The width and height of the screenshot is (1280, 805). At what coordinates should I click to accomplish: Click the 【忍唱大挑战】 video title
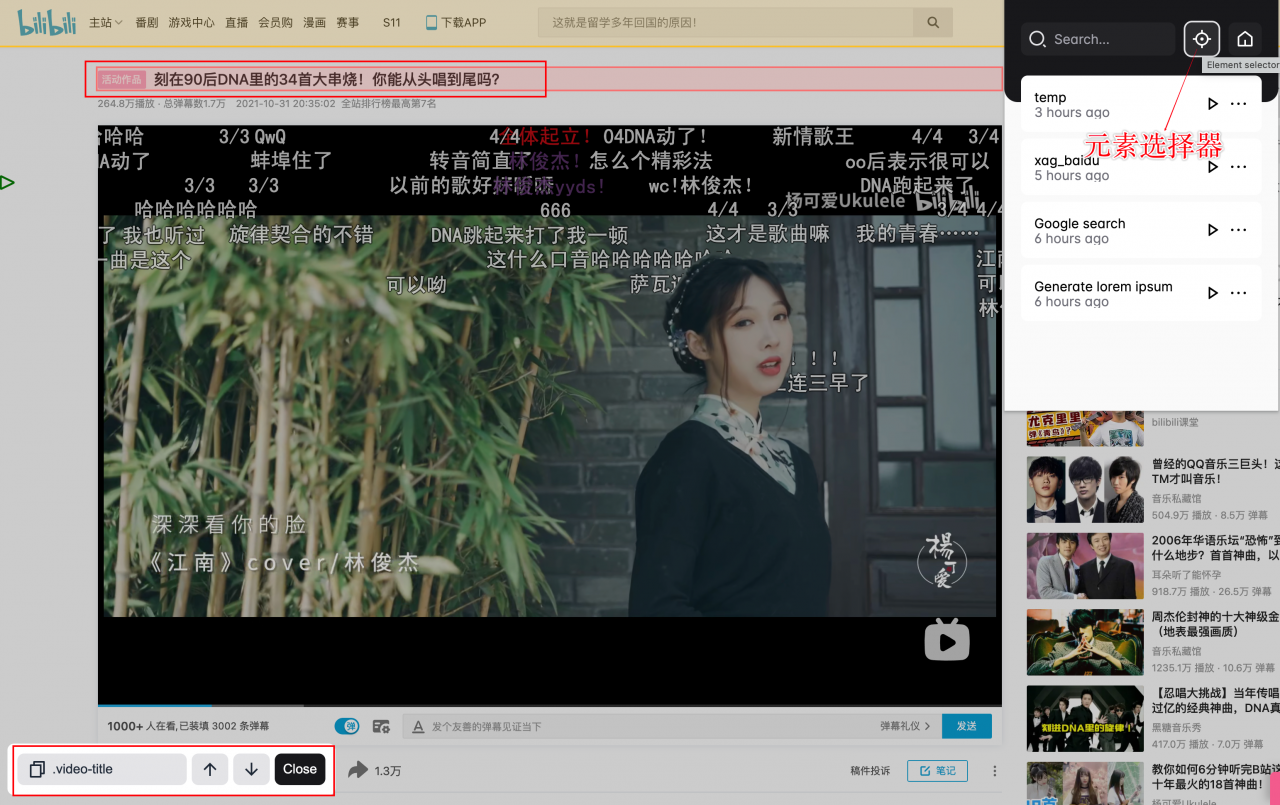[1216, 700]
